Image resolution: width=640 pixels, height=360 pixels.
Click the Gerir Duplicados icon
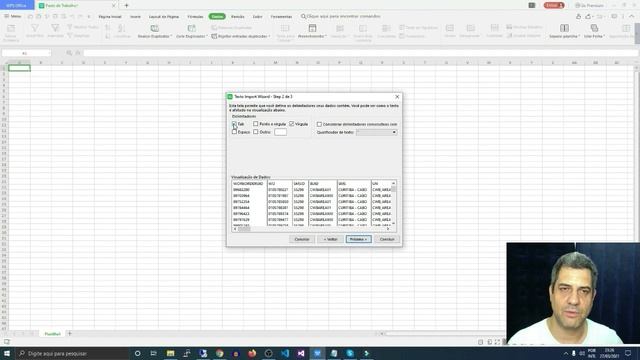(x=191, y=28)
